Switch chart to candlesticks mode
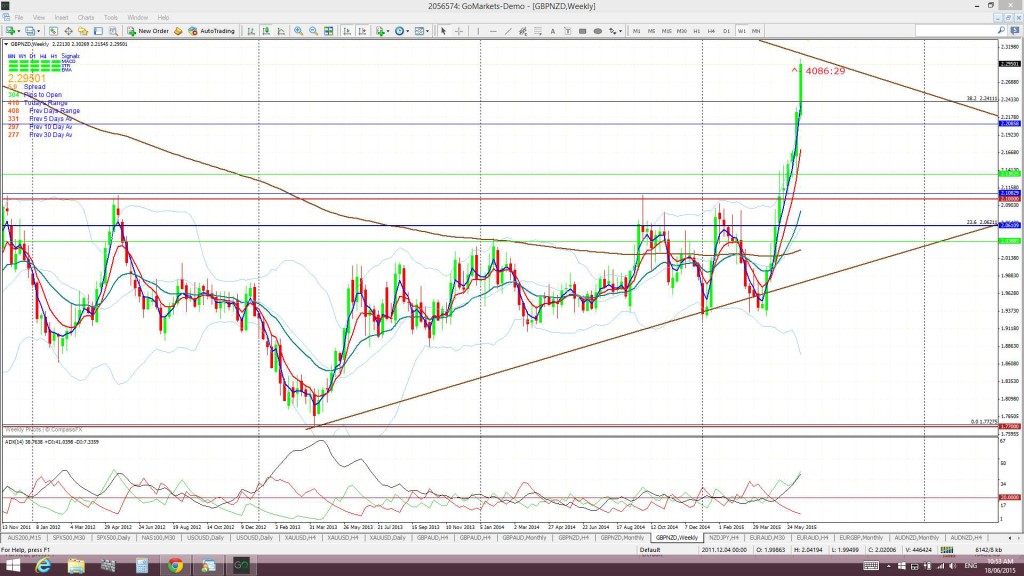Image resolution: width=1024 pixels, height=576 pixels. click(x=266, y=31)
